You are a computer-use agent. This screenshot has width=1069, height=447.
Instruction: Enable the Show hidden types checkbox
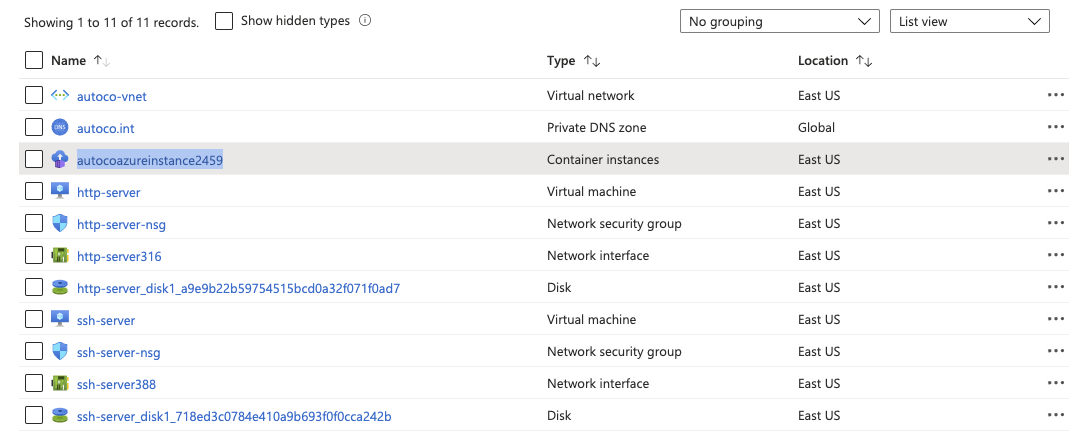coord(224,21)
